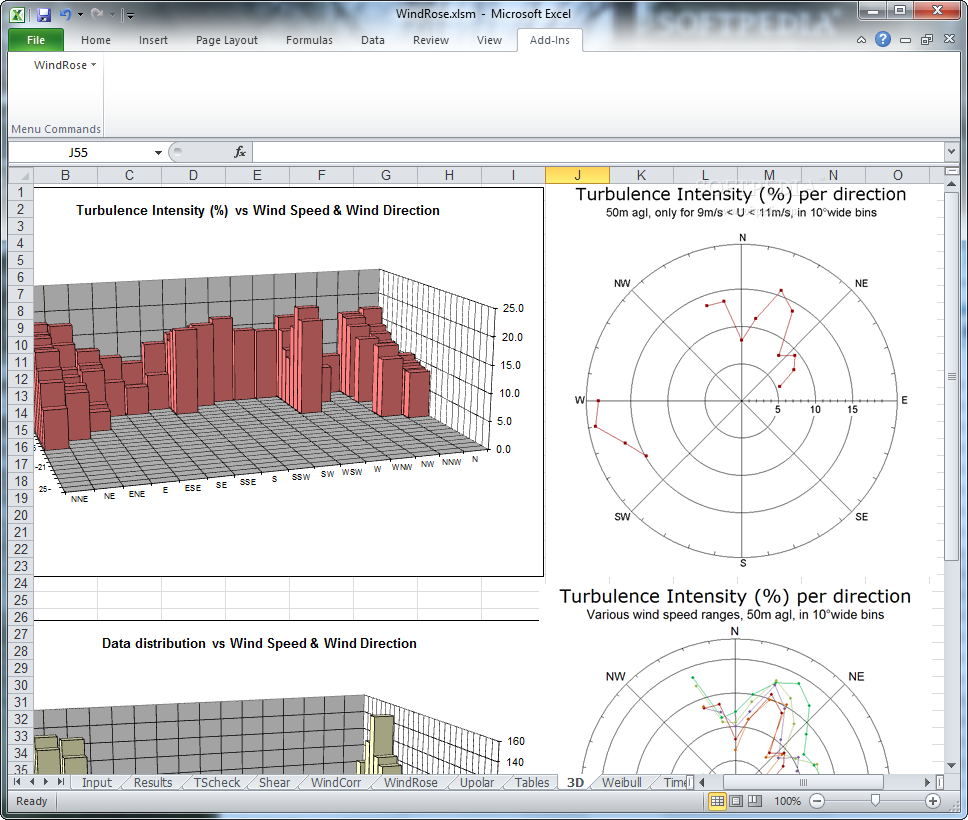Minimize the ribbon with the caret icon
This screenshot has height=820, width=968.
click(x=862, y=40)
